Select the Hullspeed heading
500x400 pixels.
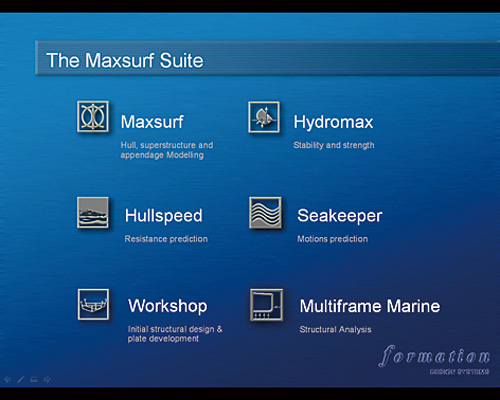tap(163, 216)
